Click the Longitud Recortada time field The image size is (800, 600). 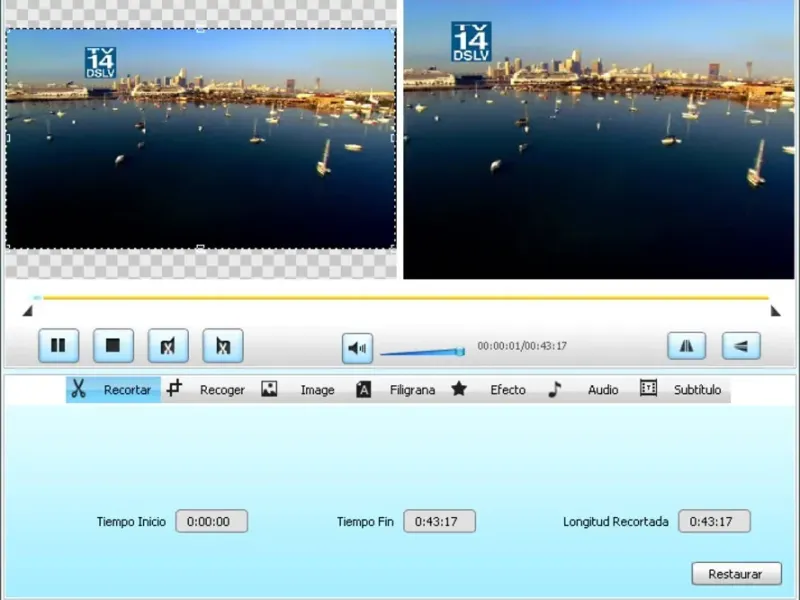point(714,521)
